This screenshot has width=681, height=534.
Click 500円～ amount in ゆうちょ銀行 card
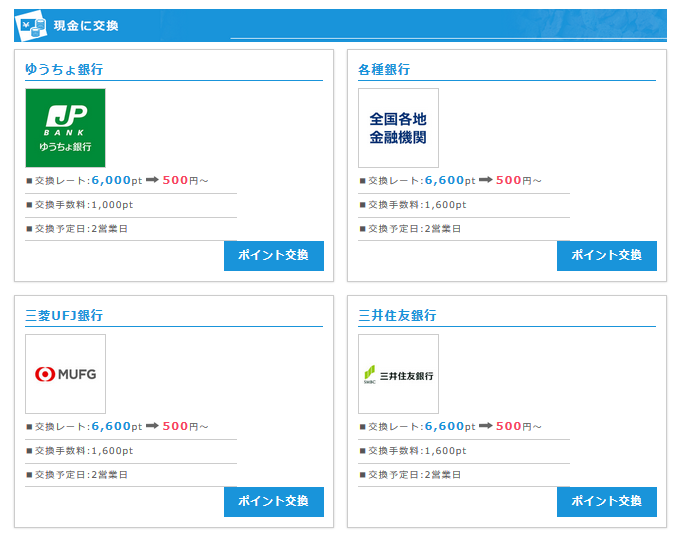[x=185, y=180]
